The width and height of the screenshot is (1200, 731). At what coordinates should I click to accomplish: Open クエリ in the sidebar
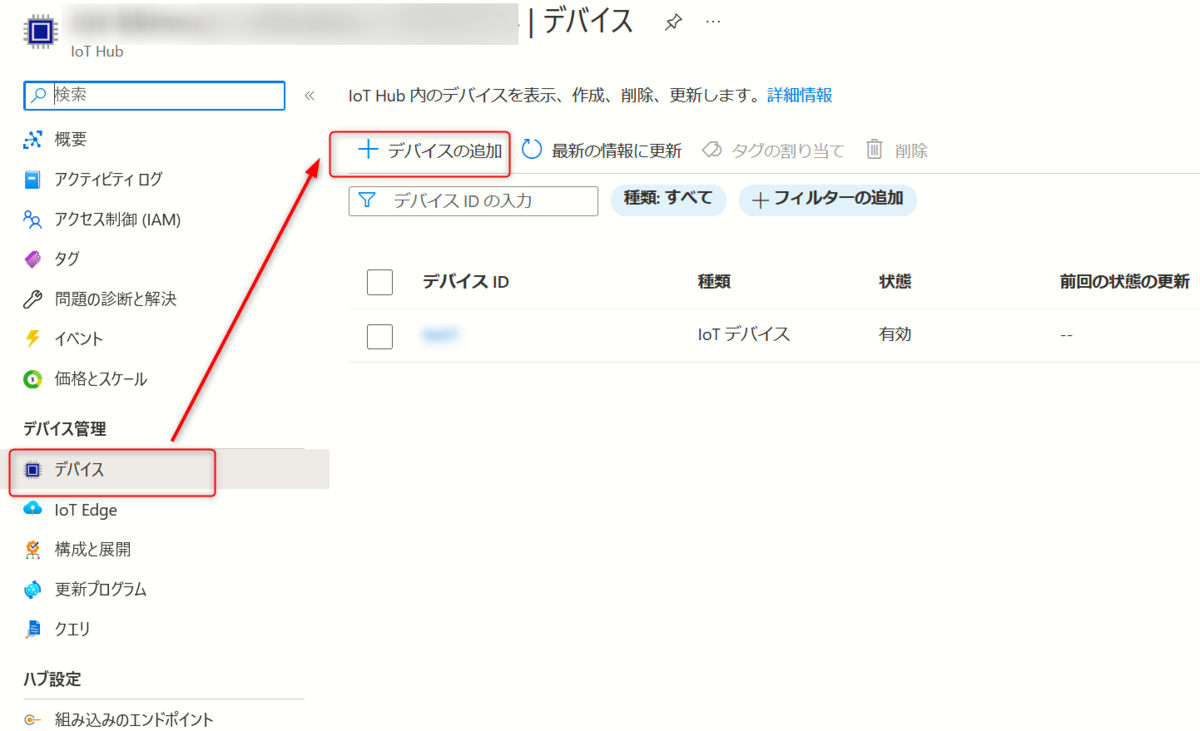coord(72,629)
